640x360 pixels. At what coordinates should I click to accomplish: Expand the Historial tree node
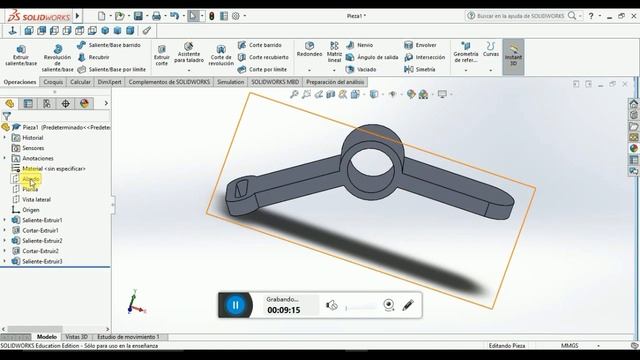coord(4,138)
